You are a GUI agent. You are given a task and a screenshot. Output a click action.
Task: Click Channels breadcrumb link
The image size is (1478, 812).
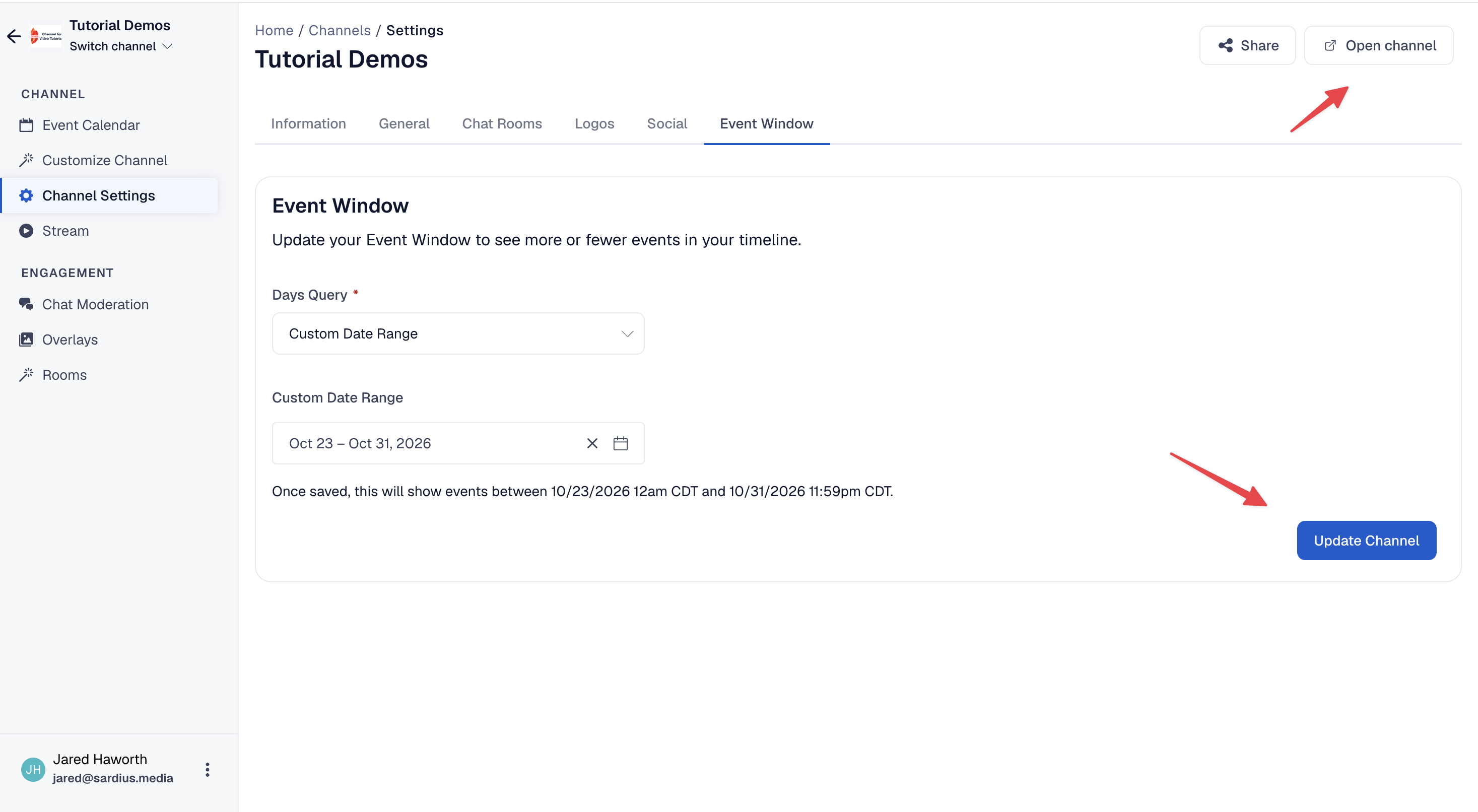(340, 30)
